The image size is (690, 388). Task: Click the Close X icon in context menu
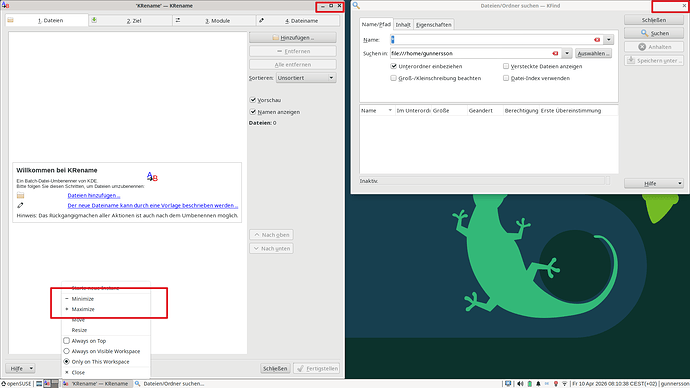(67, 372)
